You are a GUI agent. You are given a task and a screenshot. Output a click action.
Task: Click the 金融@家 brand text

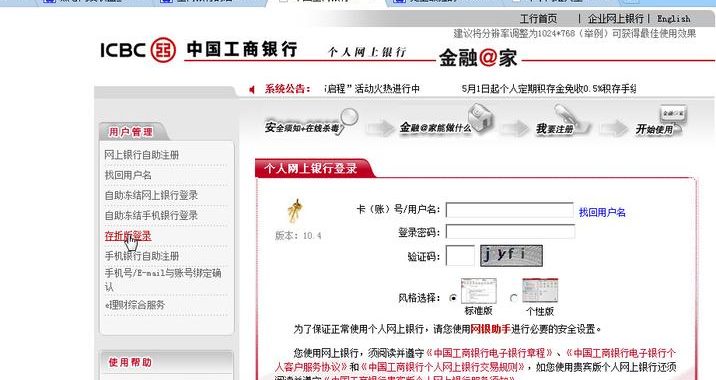point(478,58)
